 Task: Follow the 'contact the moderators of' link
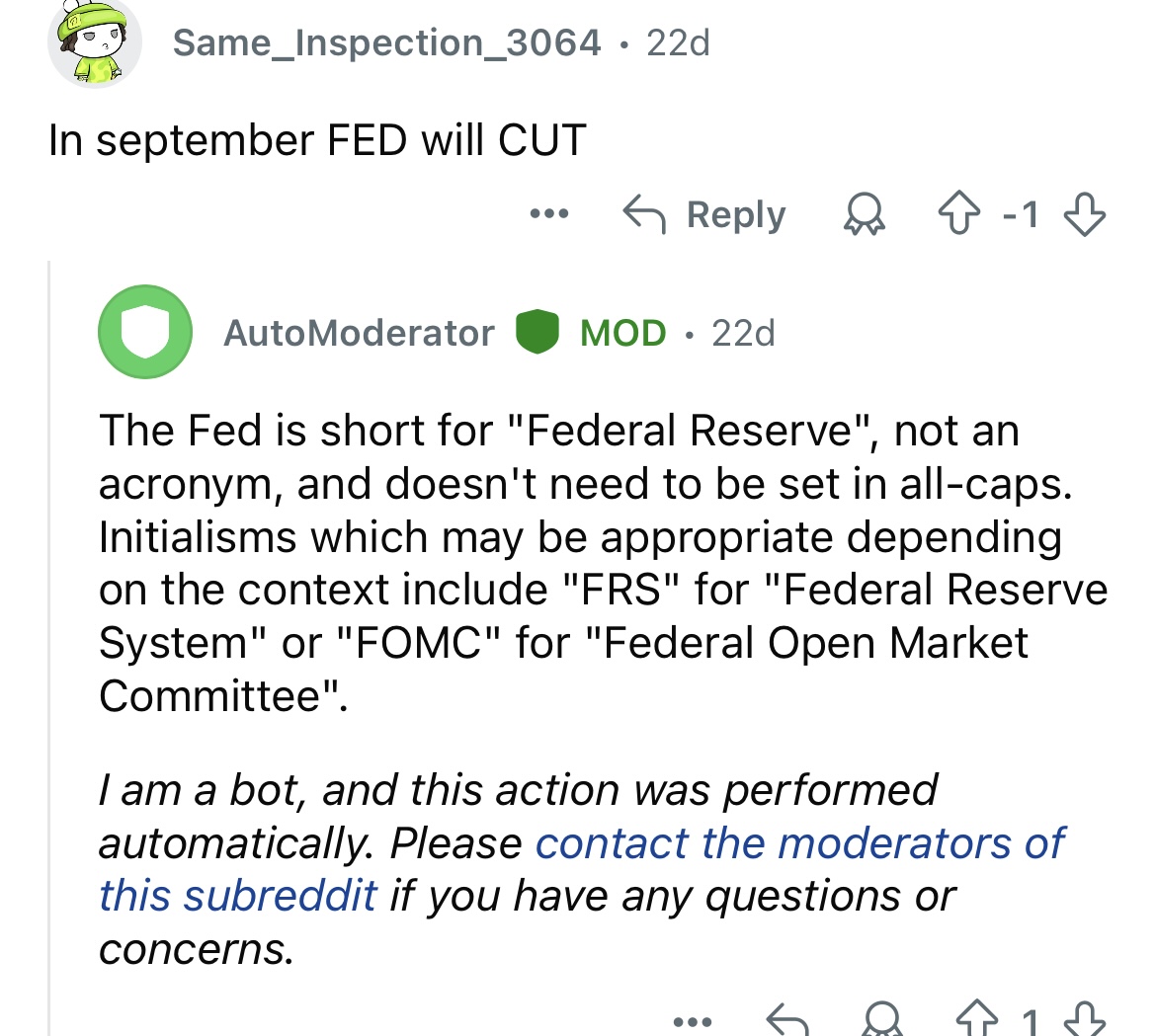click(799, 842)
